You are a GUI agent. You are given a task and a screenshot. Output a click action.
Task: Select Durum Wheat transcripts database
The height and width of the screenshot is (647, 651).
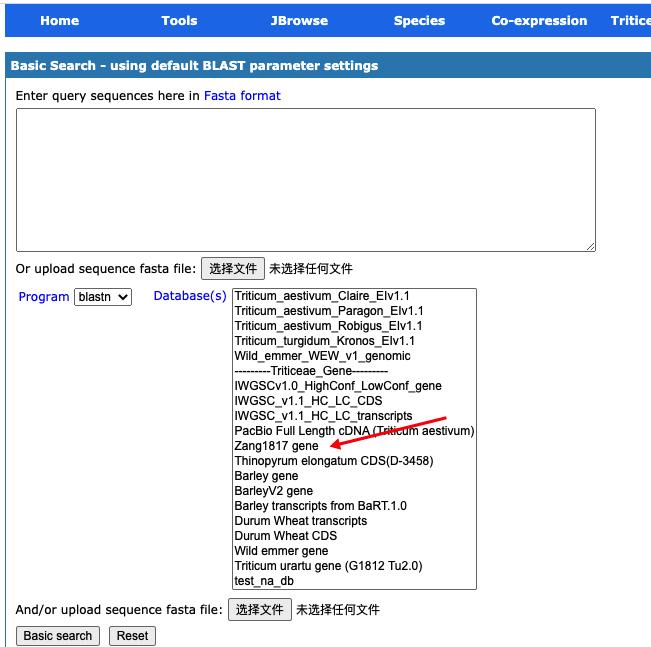[354, 520]
